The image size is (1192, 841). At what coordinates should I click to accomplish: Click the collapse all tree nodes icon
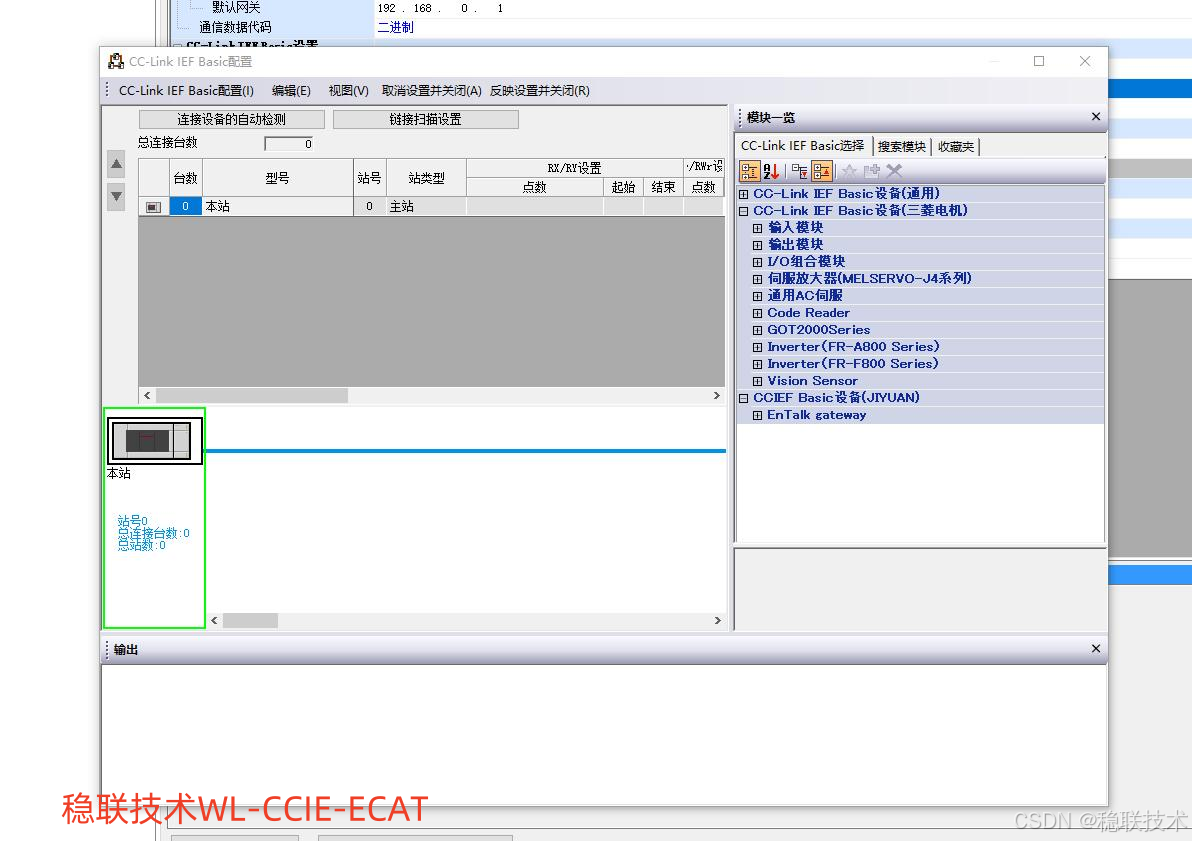(x=822, y=171)
